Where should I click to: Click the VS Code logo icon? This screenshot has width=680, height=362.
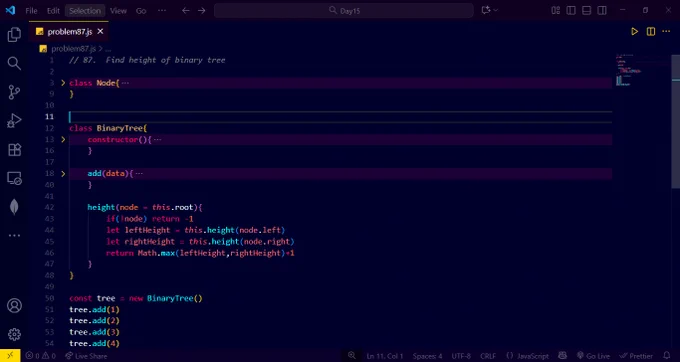[10, 10]
